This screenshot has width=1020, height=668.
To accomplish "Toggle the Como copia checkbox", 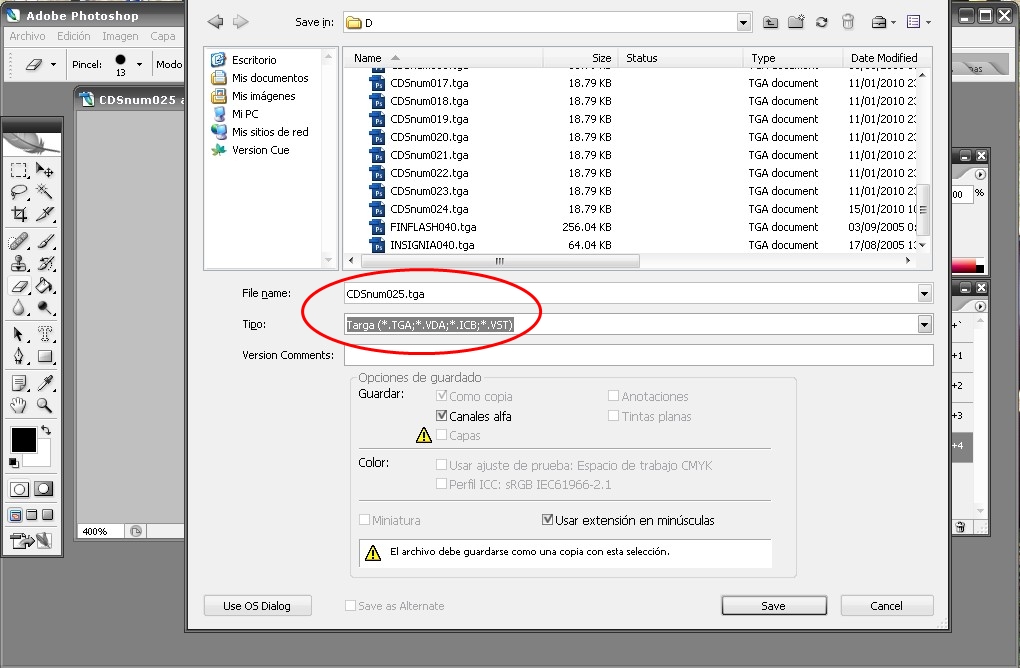I will pos(442,395).
